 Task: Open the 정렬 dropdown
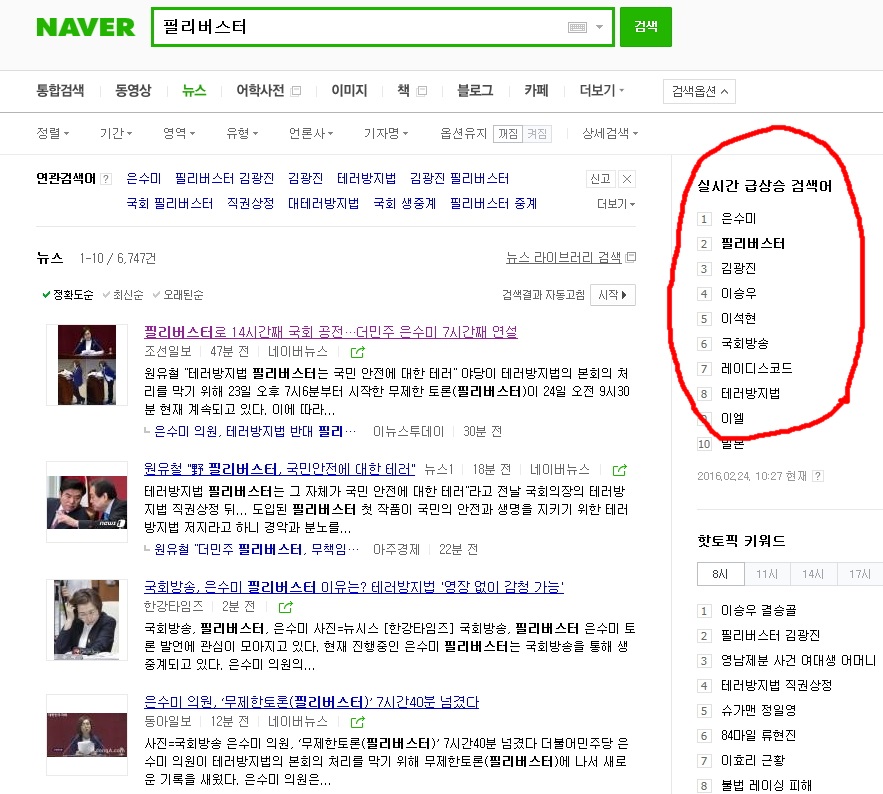[x=53, y=133]
